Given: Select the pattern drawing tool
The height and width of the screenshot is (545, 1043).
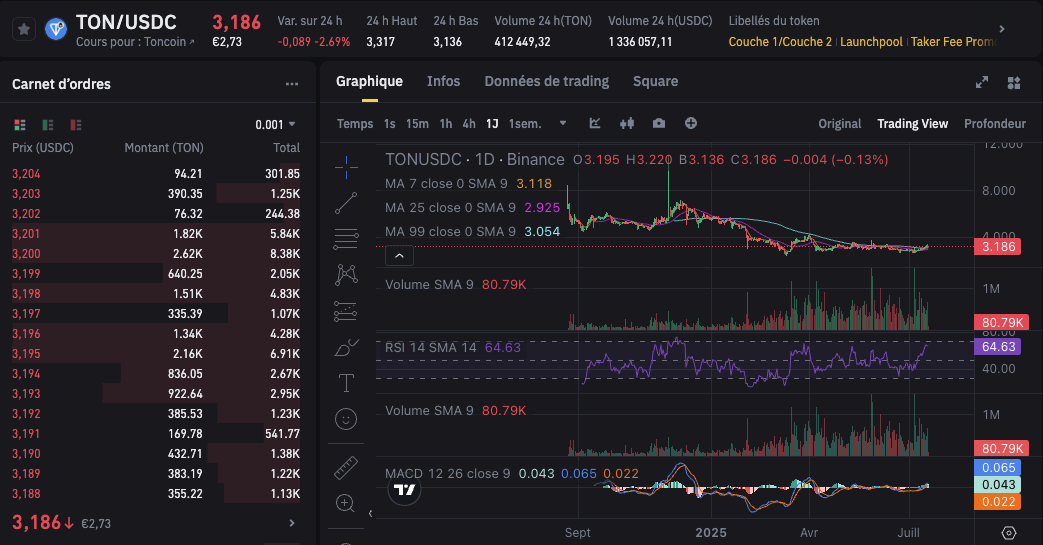Looking at the screenshot, I should [346, 275].
